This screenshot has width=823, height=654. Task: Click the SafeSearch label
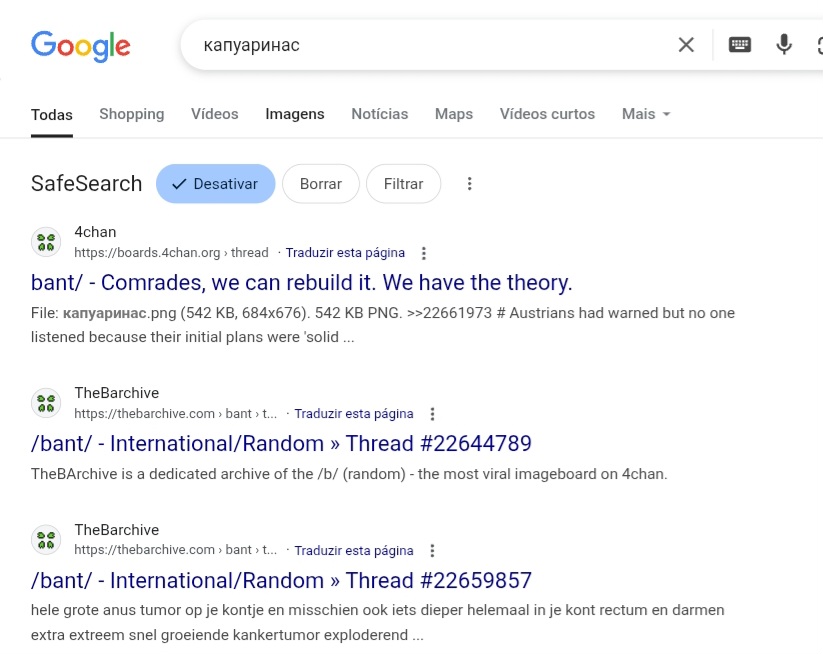(87, 184)
